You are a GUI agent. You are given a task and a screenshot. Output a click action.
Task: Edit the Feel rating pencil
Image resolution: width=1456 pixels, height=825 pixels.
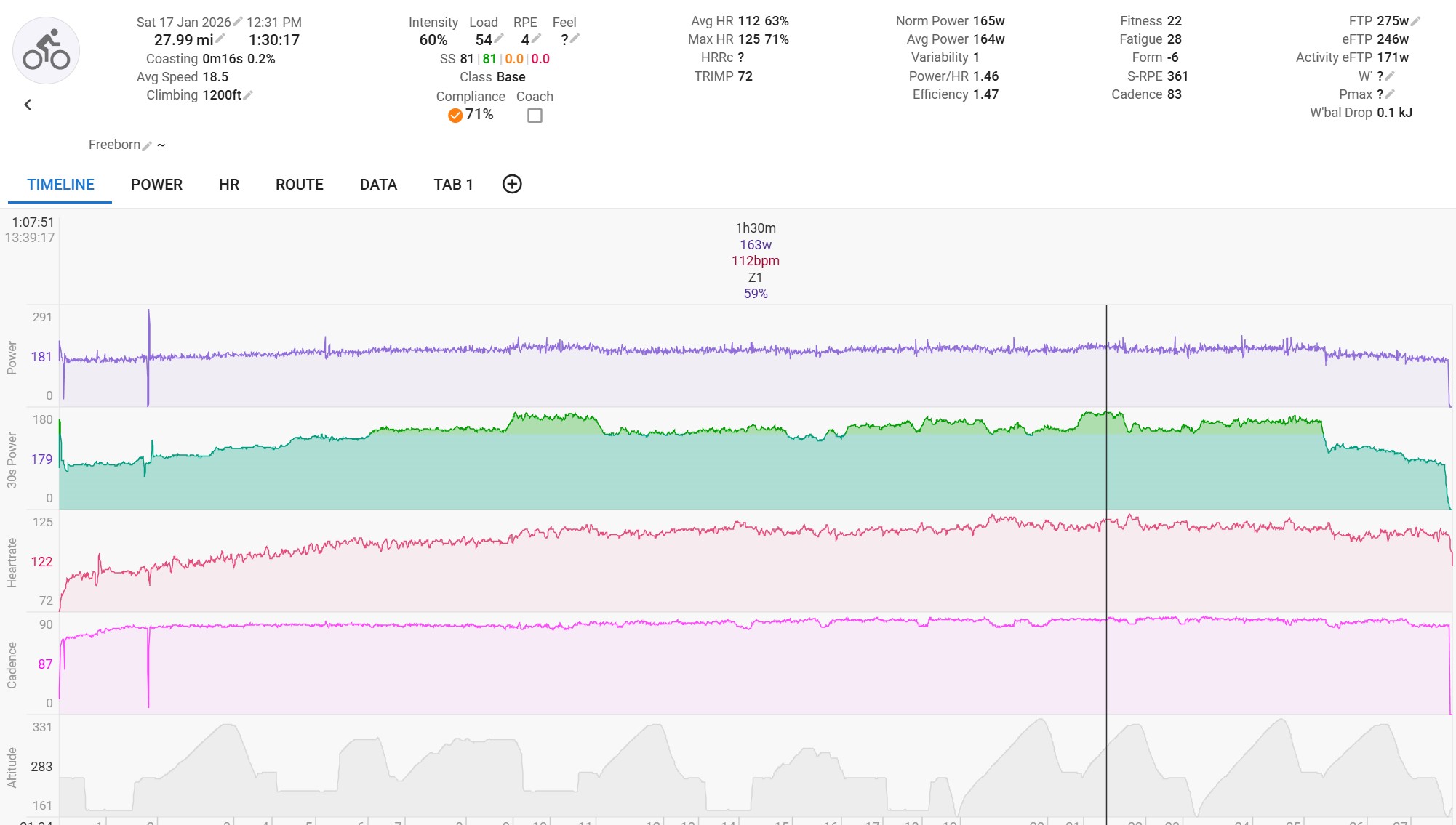pyautogui.click(x=575, y=39)
